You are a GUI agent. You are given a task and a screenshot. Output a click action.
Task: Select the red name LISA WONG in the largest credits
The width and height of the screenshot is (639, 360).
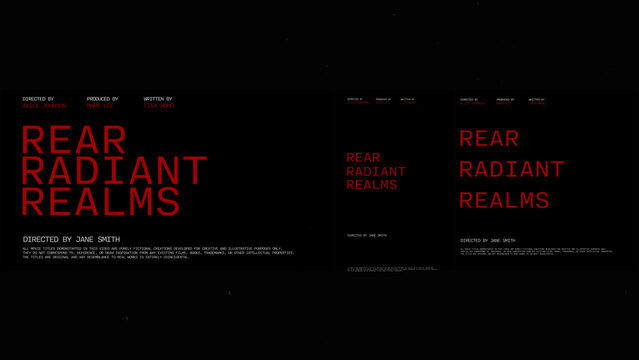(159, 106)
